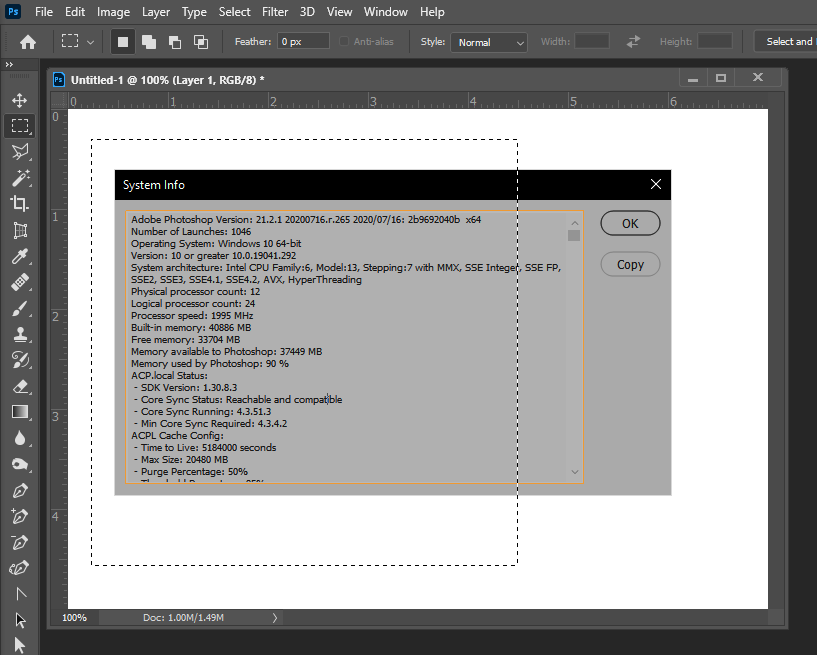
Task: Select the Move tool
Action: [x=20, y=100]
